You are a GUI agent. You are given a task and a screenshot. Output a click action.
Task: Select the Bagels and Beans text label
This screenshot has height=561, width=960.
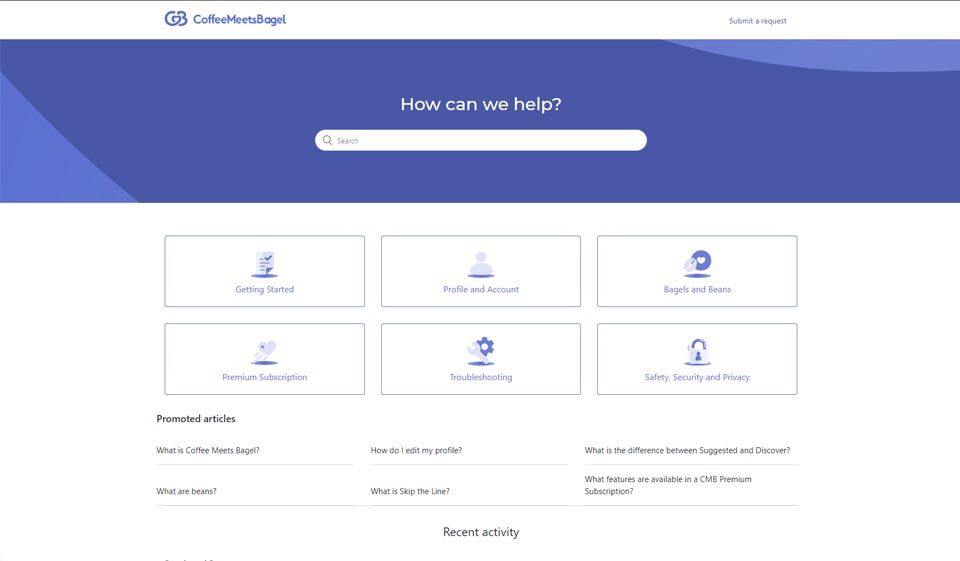(697, 290)
